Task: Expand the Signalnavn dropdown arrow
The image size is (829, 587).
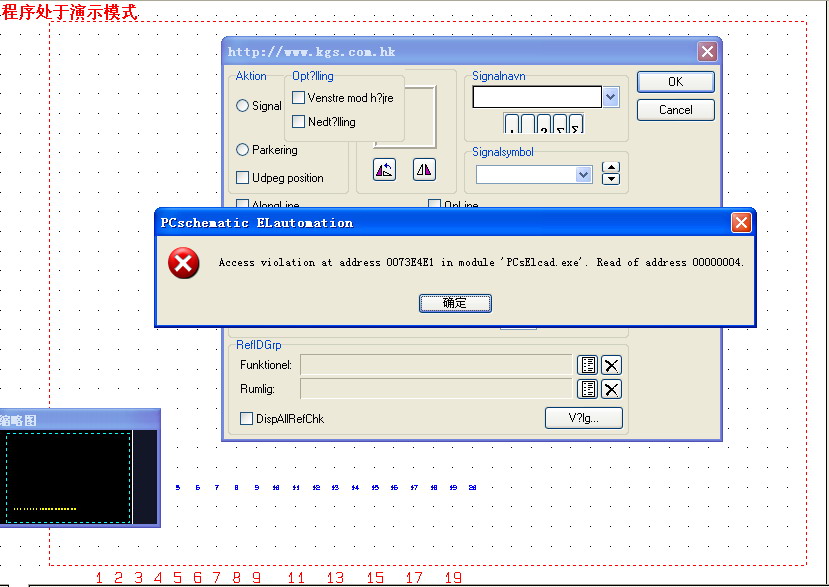Action: [x=611, y=97]
